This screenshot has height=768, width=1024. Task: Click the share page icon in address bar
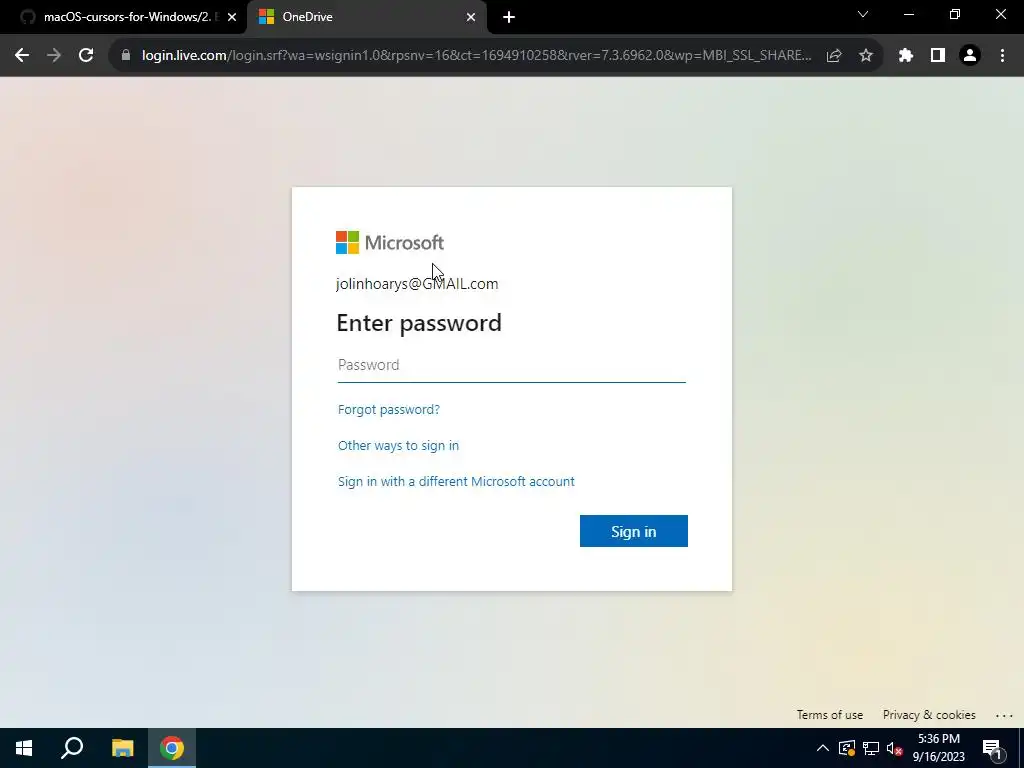(834, 56)
